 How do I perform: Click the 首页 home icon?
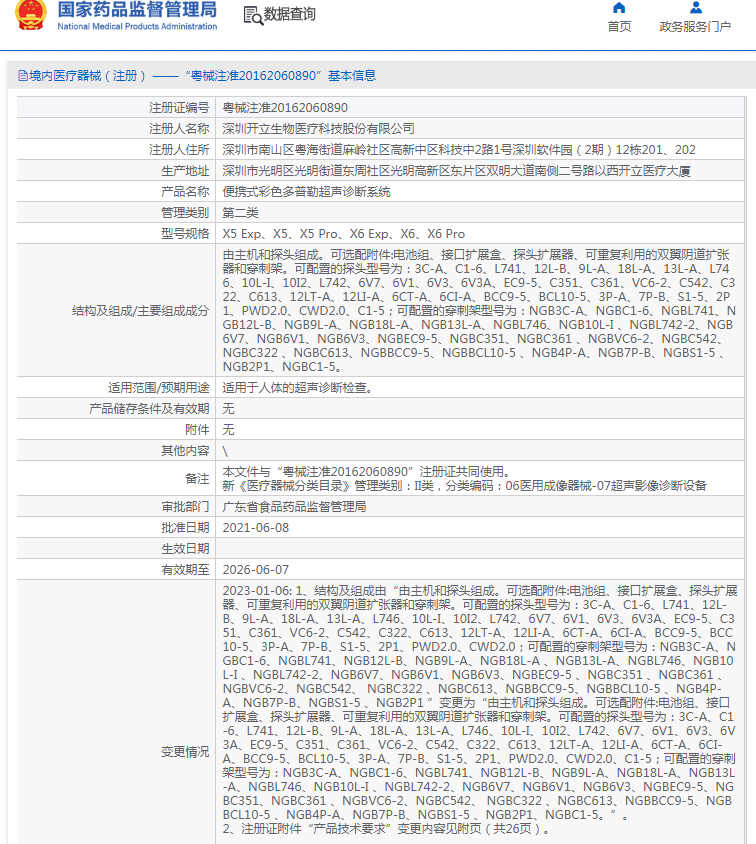pyautogui.click(x=619, y=8)
